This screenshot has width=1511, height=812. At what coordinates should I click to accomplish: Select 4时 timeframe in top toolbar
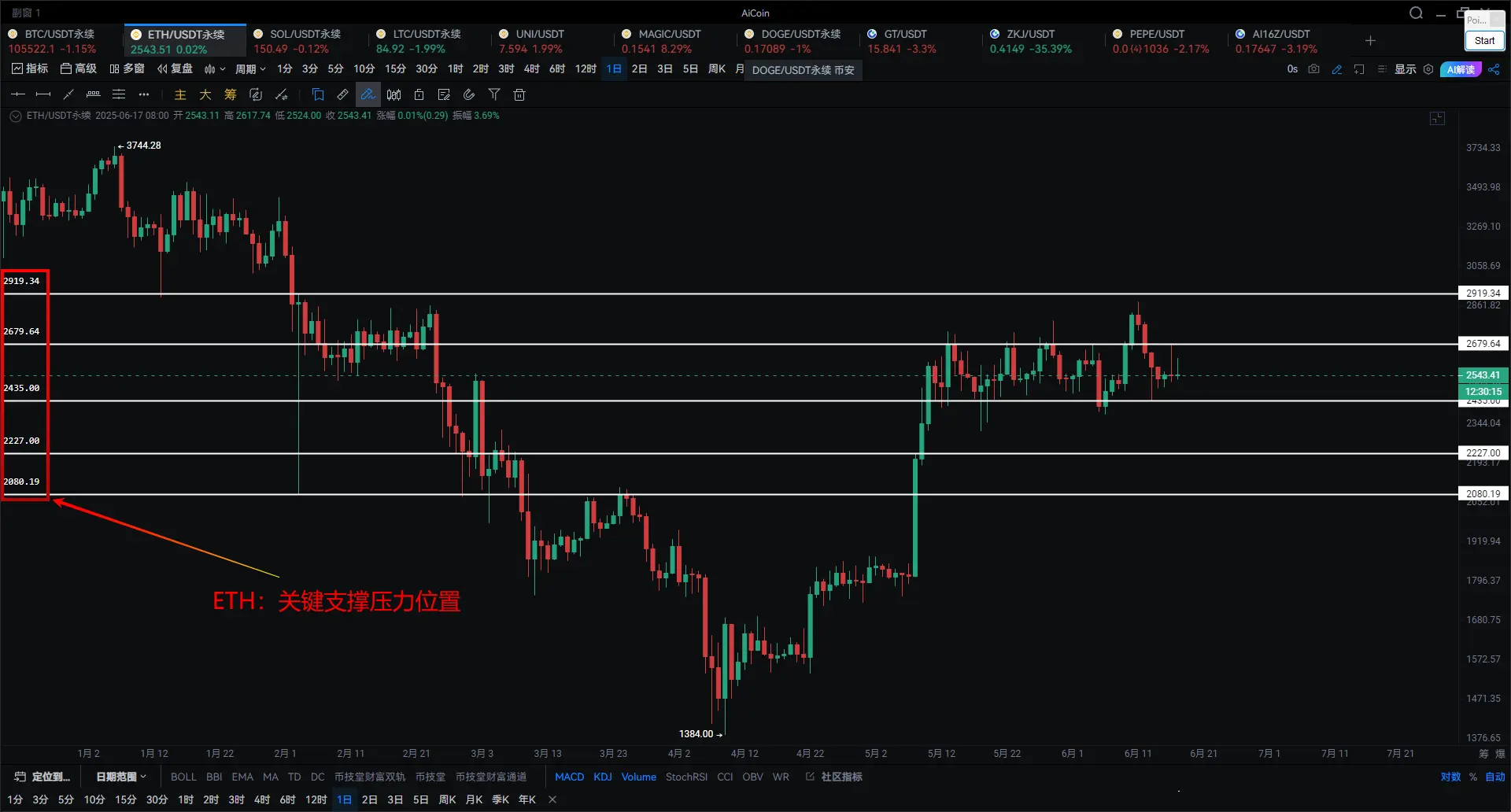coord(531,69)
